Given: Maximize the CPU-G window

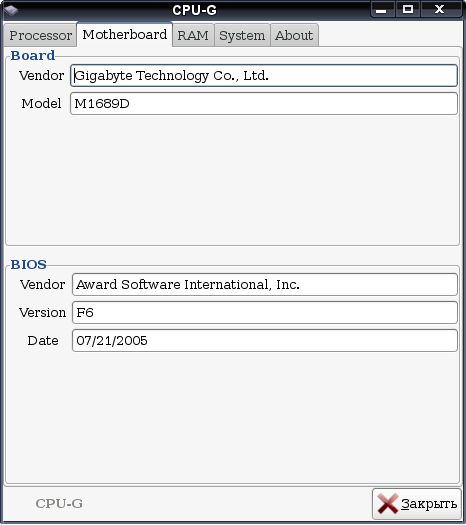Looking at the screenshot, I should tap(407, 9).
